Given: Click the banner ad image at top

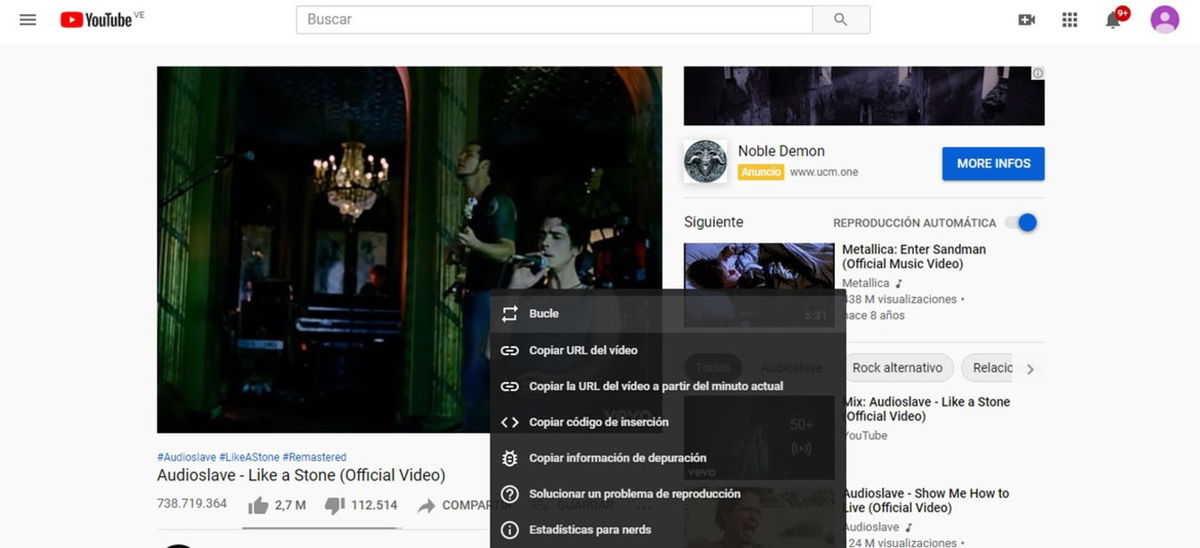Looking at the screenshot, I should [864, 96].
